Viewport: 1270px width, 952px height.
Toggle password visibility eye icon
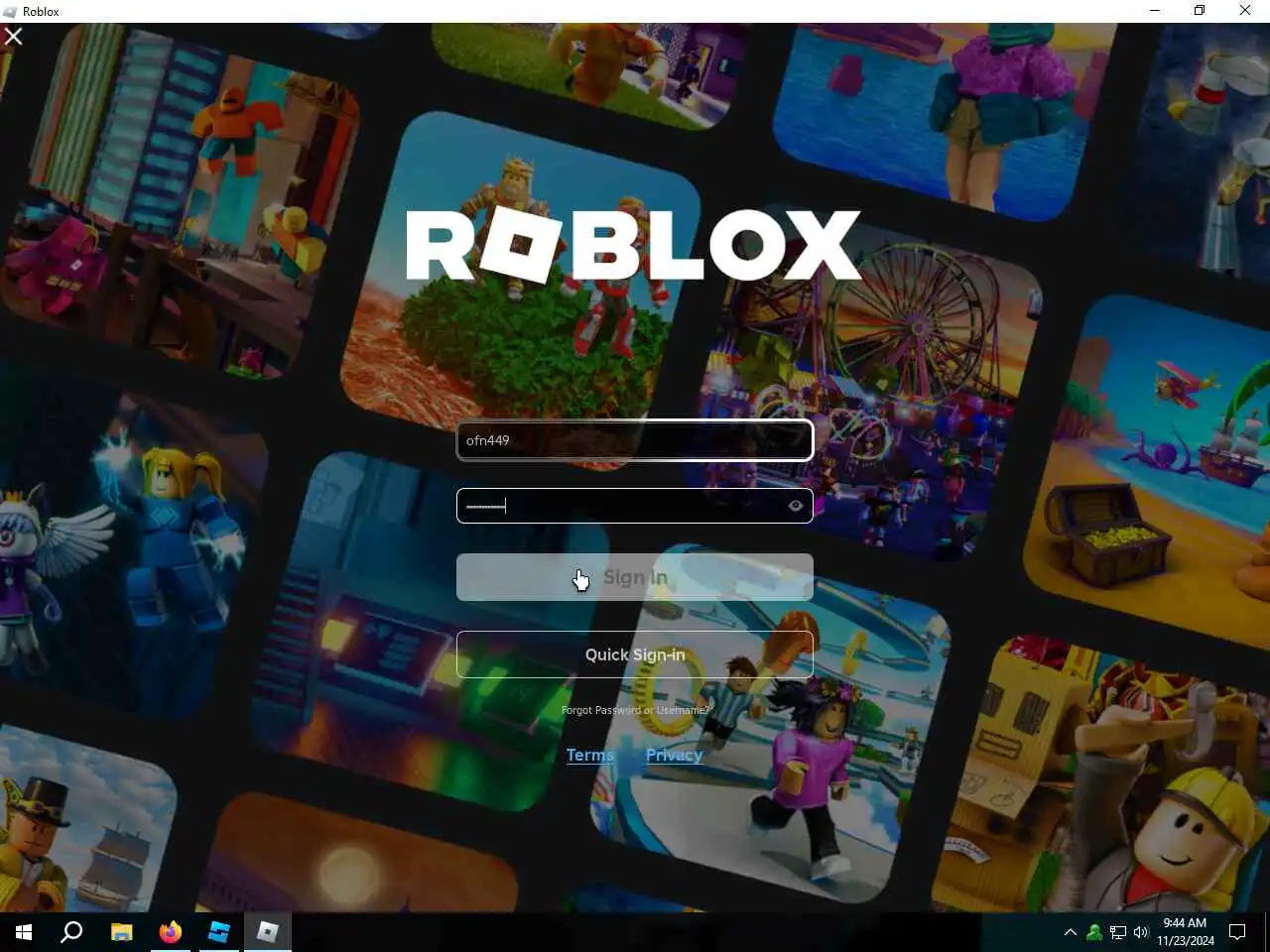(x=796, y=506)
